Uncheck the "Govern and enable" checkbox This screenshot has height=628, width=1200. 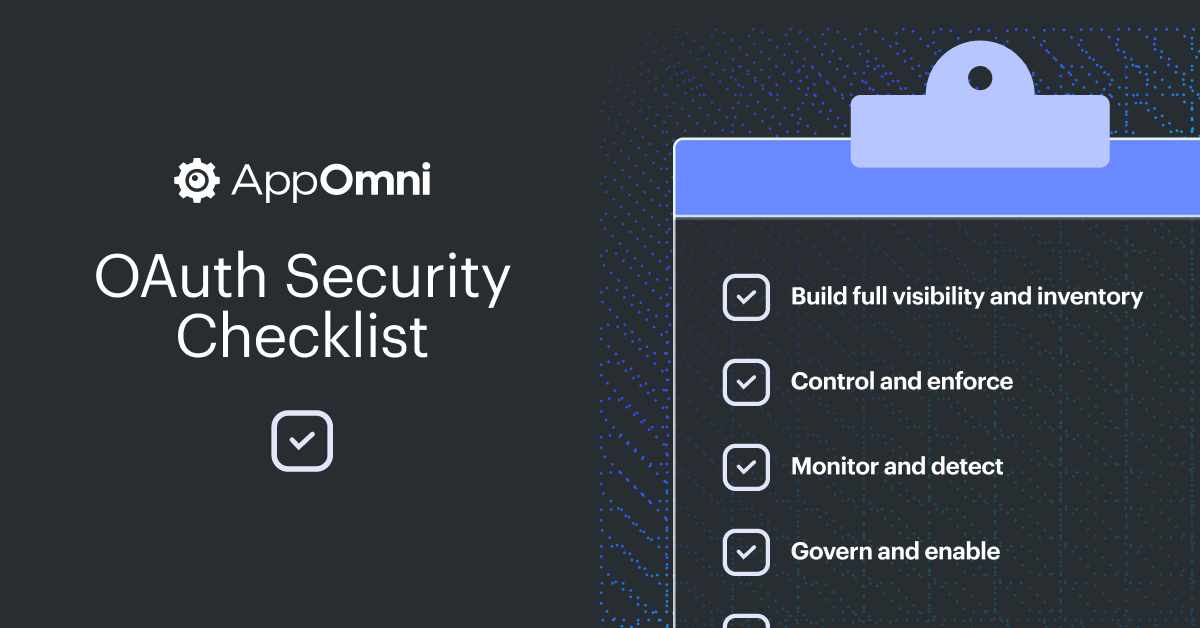point(746,551)
